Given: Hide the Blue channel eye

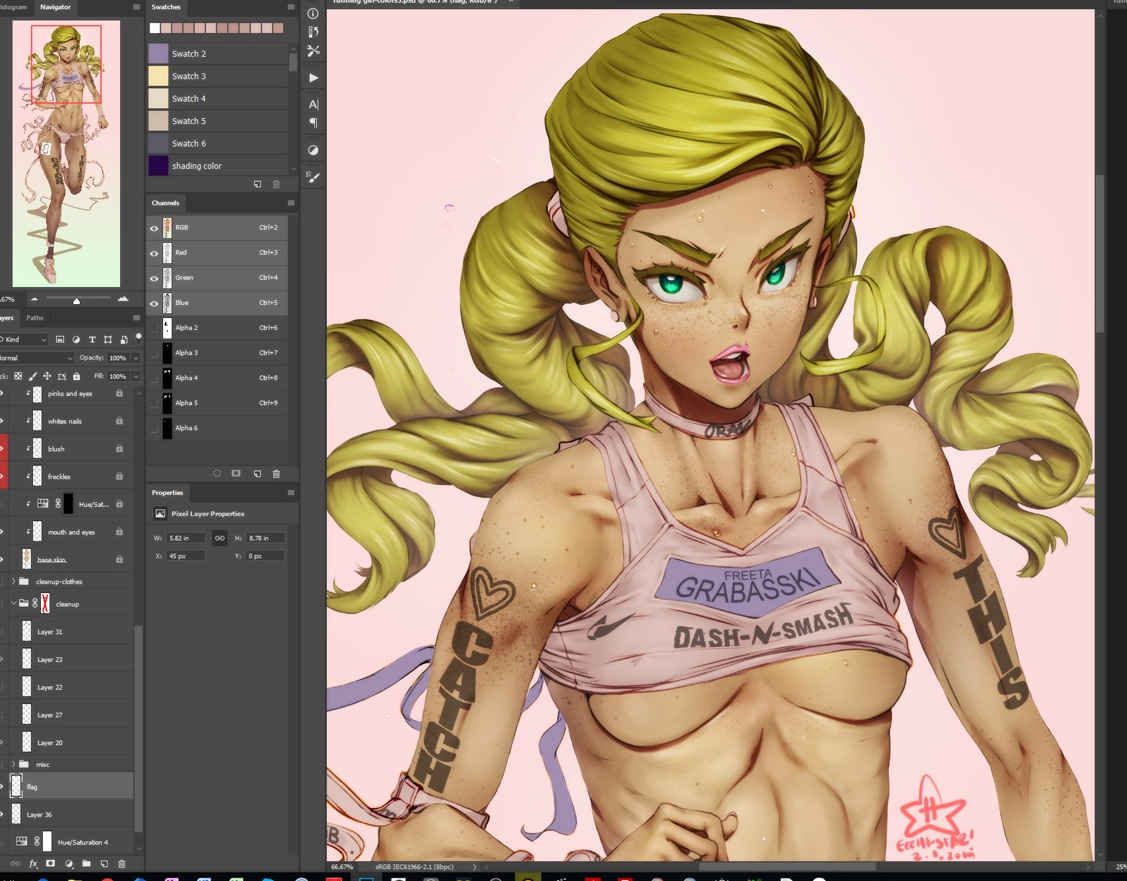Looking at the screenshot, I should coord(154,303).
